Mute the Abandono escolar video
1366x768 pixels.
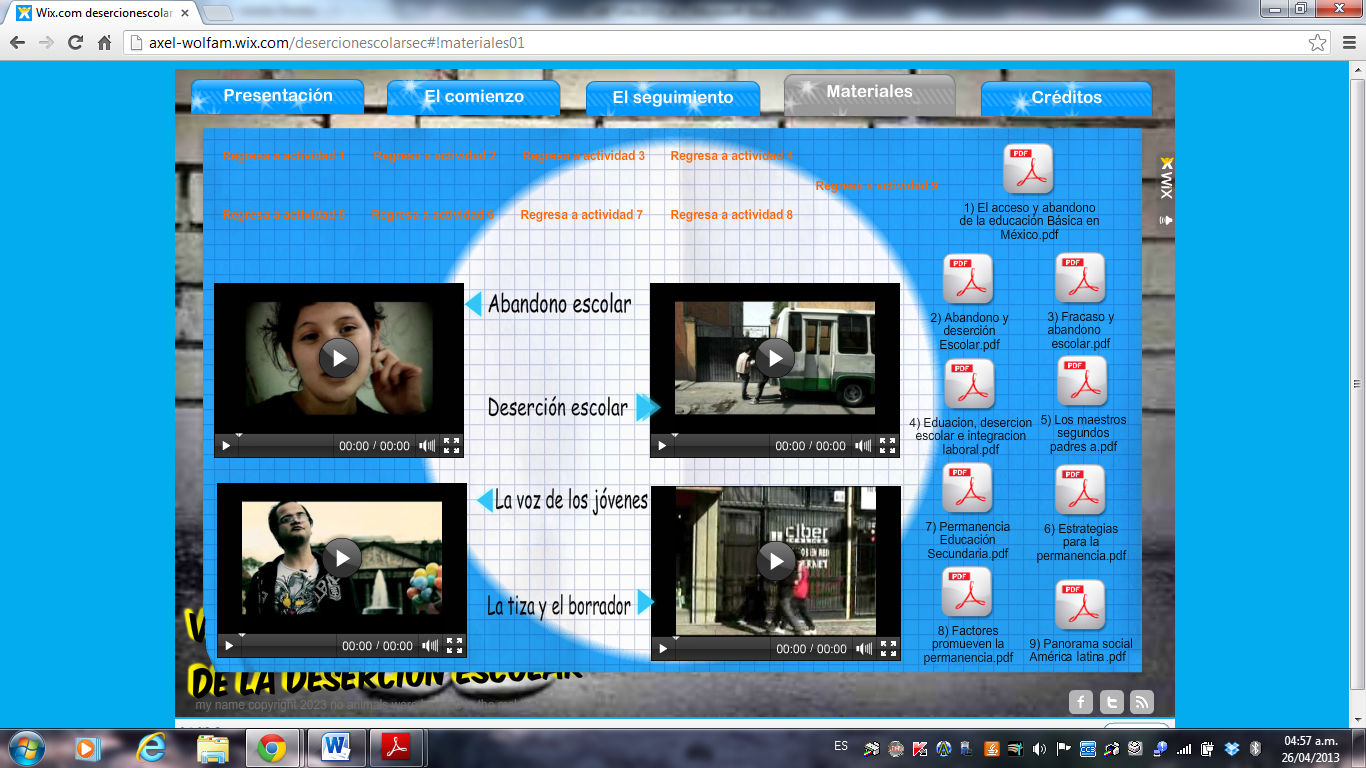(427, 446)
